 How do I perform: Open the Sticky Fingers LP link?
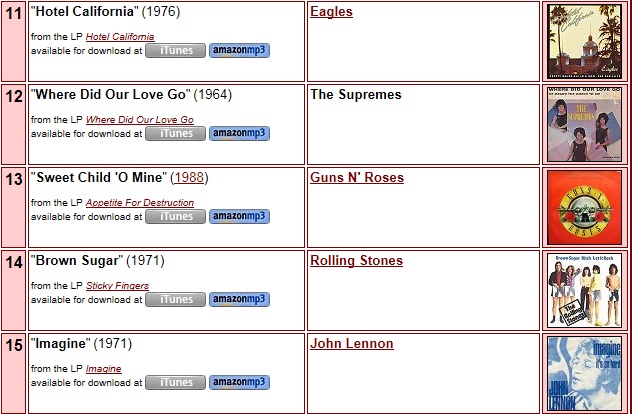[117, 285]
